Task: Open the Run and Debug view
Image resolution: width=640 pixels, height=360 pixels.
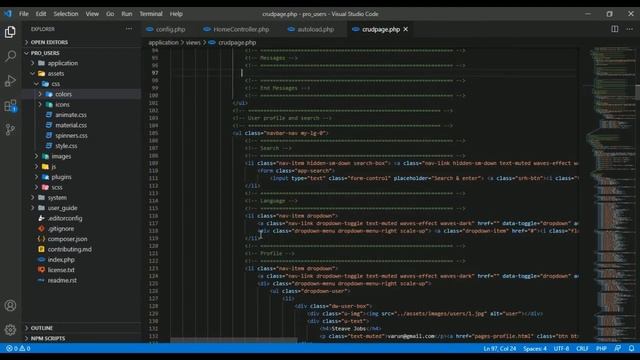Action: tap(10, 80)
